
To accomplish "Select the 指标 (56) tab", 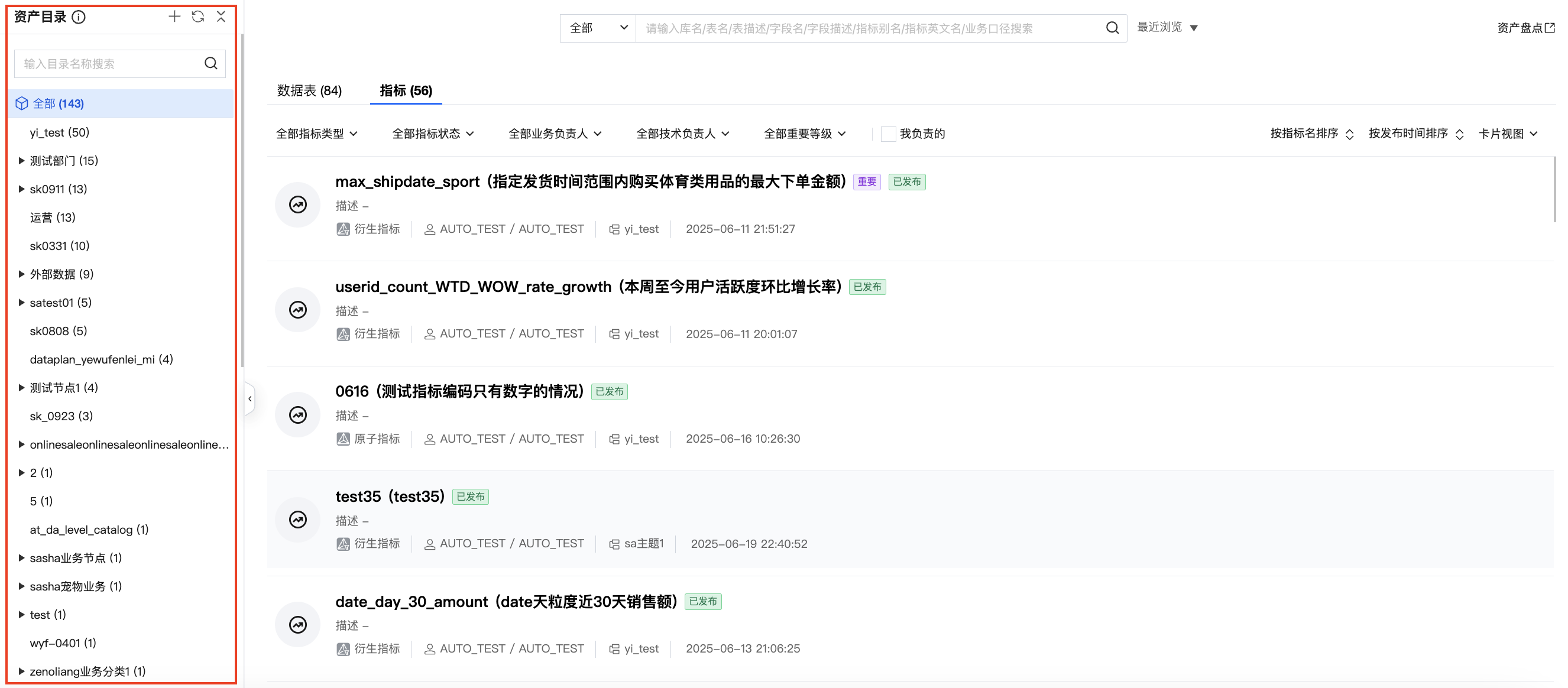I will click(406, 90).
